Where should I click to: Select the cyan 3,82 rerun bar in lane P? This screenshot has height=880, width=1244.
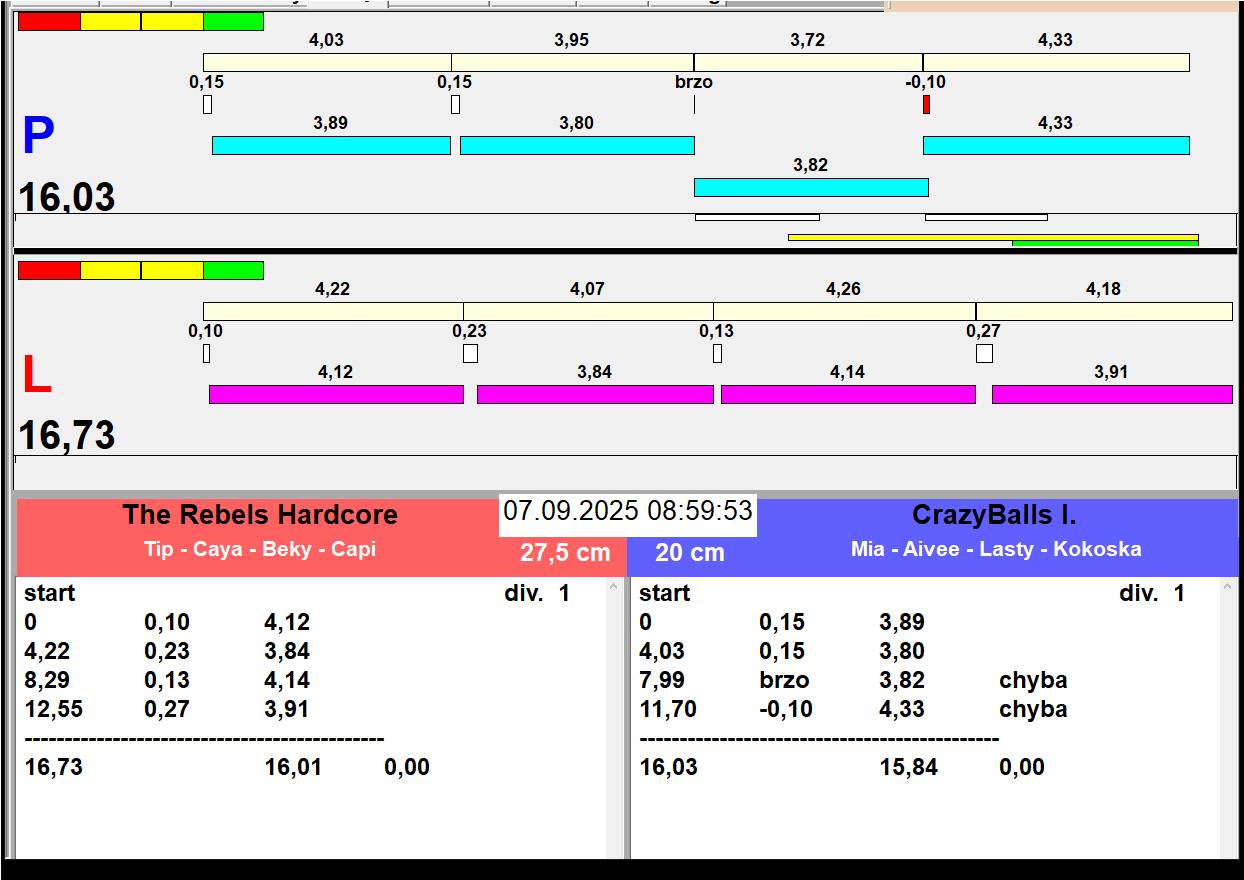(x=811, y=187)
